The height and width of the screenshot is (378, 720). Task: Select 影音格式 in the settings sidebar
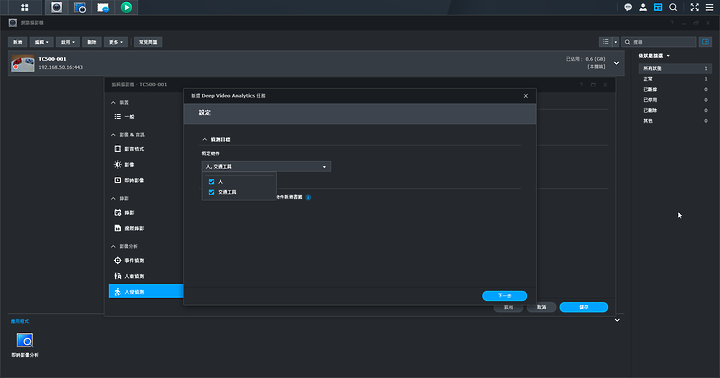coord(146,149)
